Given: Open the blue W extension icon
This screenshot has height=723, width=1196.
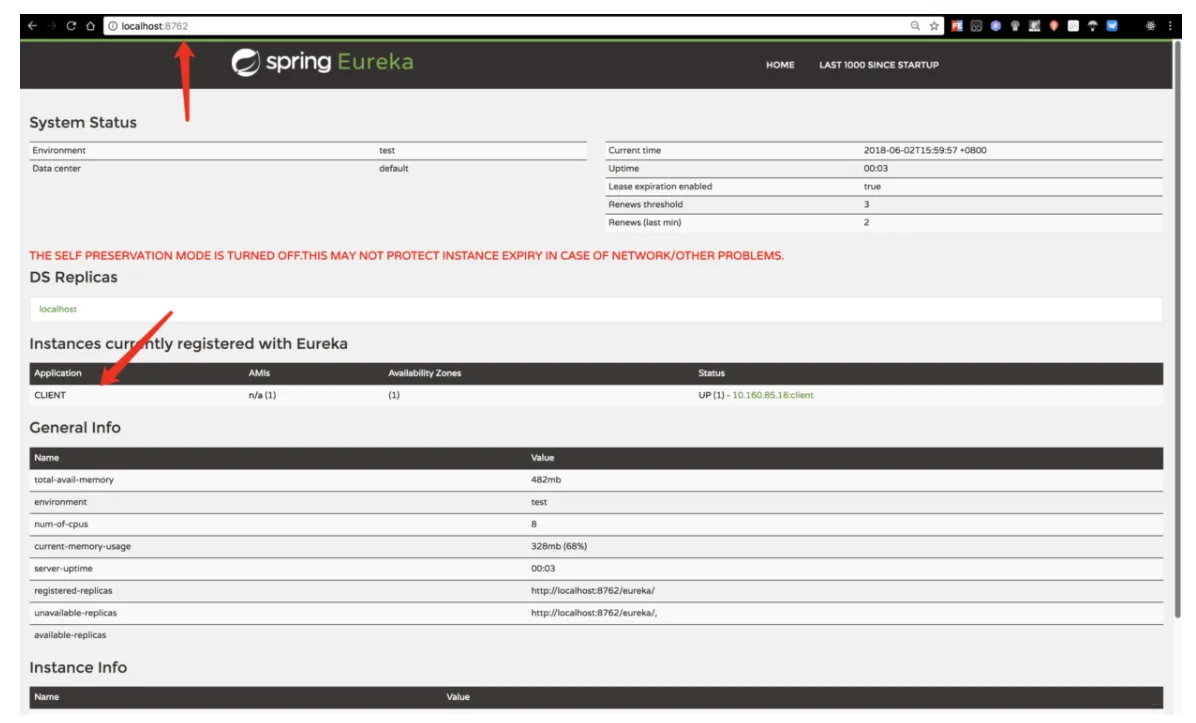Looking at the screenshot, I should [1112, 26].
